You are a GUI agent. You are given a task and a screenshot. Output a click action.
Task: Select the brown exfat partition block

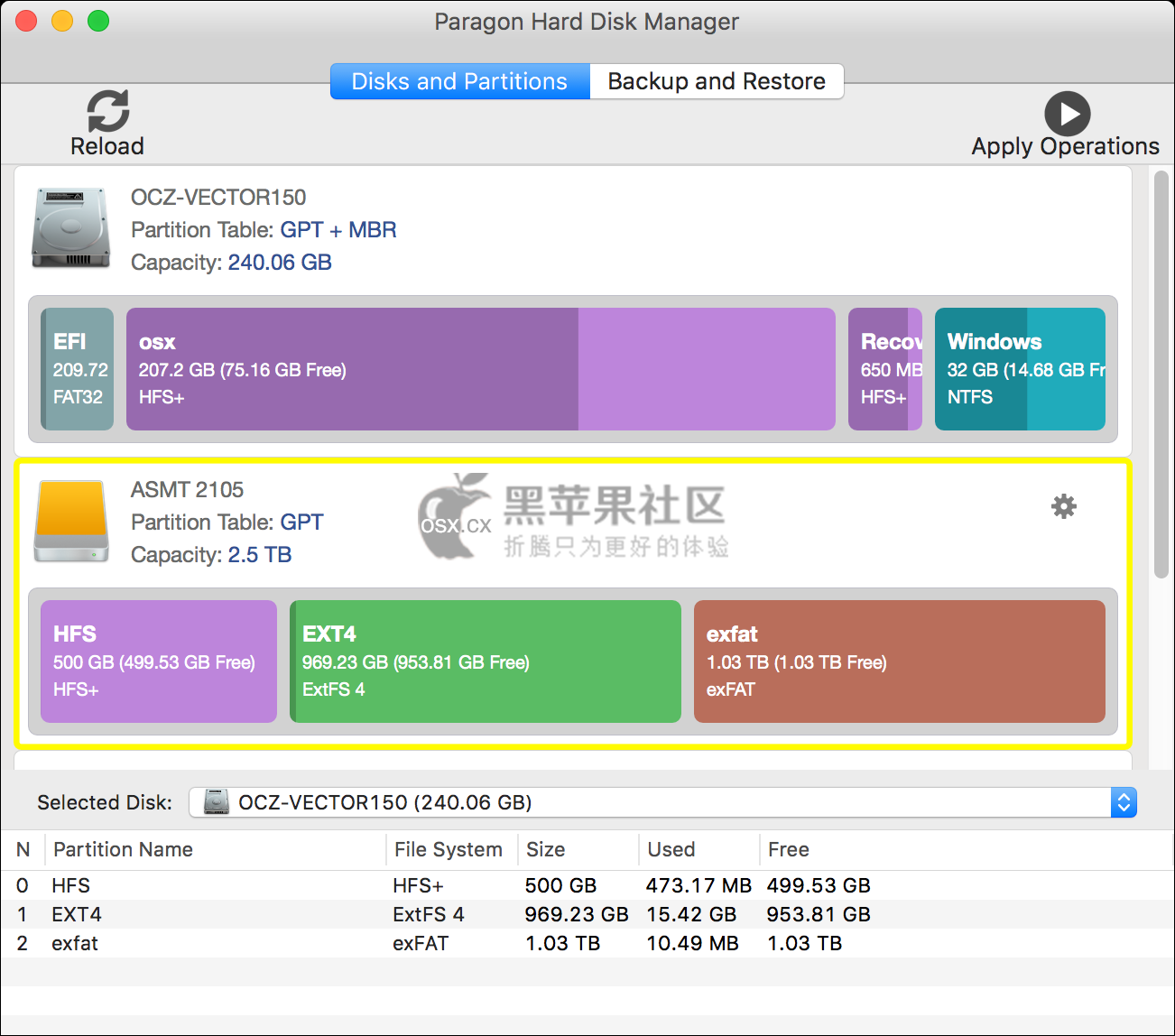click(x=900, y=661)
